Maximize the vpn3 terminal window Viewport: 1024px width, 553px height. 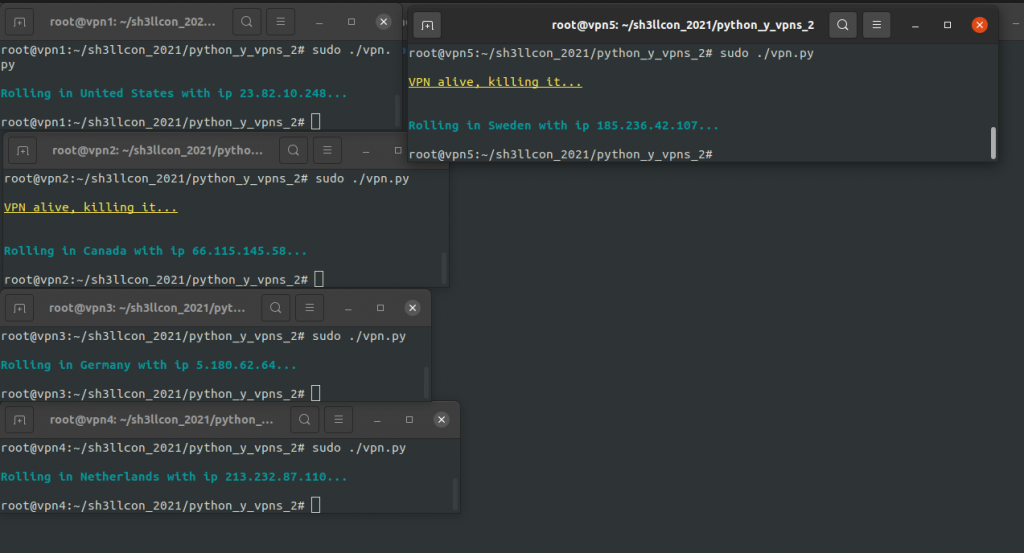(x=380, y=308)
